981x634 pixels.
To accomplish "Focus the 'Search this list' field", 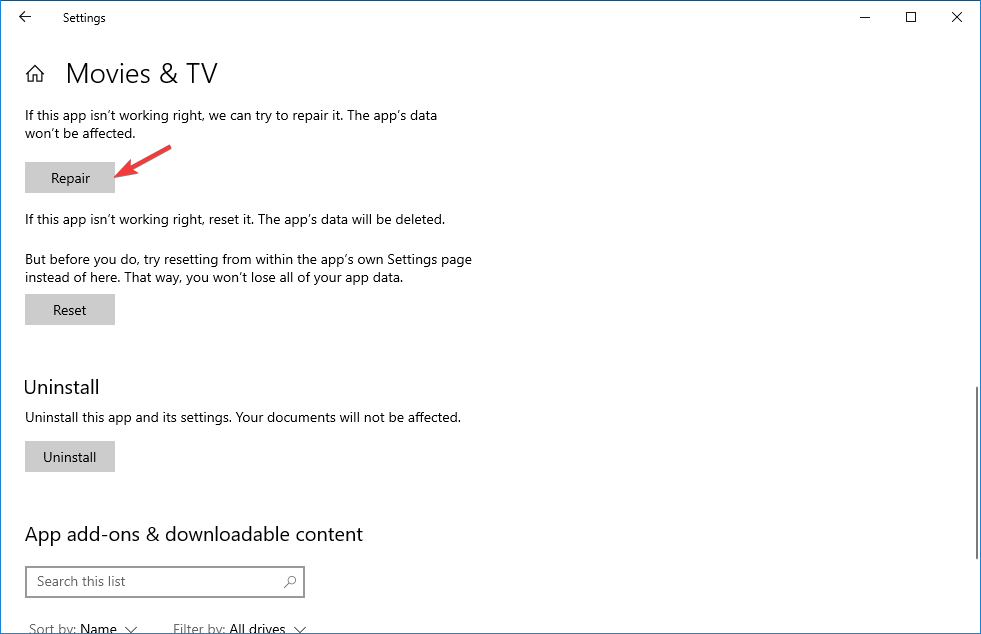I will tap(165, 582).
